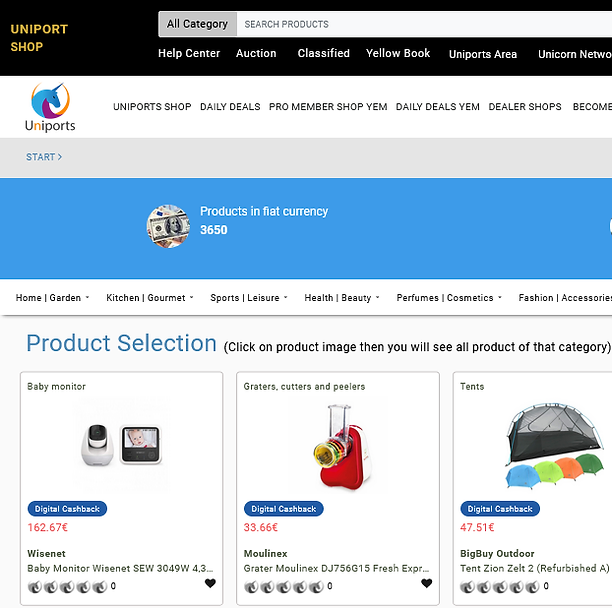Select the DAILY DEALS tab
The height and width of the screenshot is (608, 612).
(x=230, y=107)
